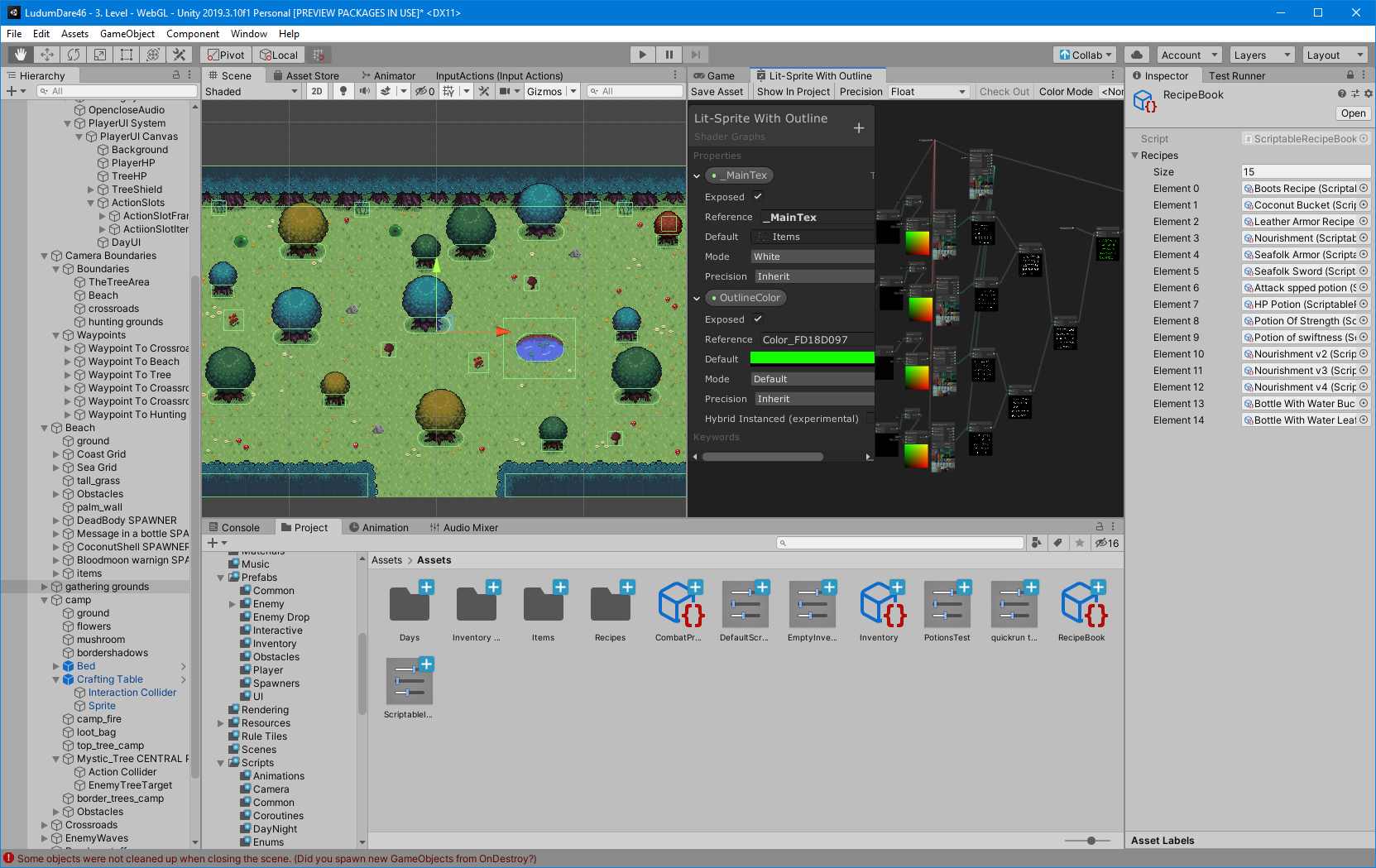Uncheck Exposed for OutlineColor property
Screen dimensions: 1376x868
point(758,319)
